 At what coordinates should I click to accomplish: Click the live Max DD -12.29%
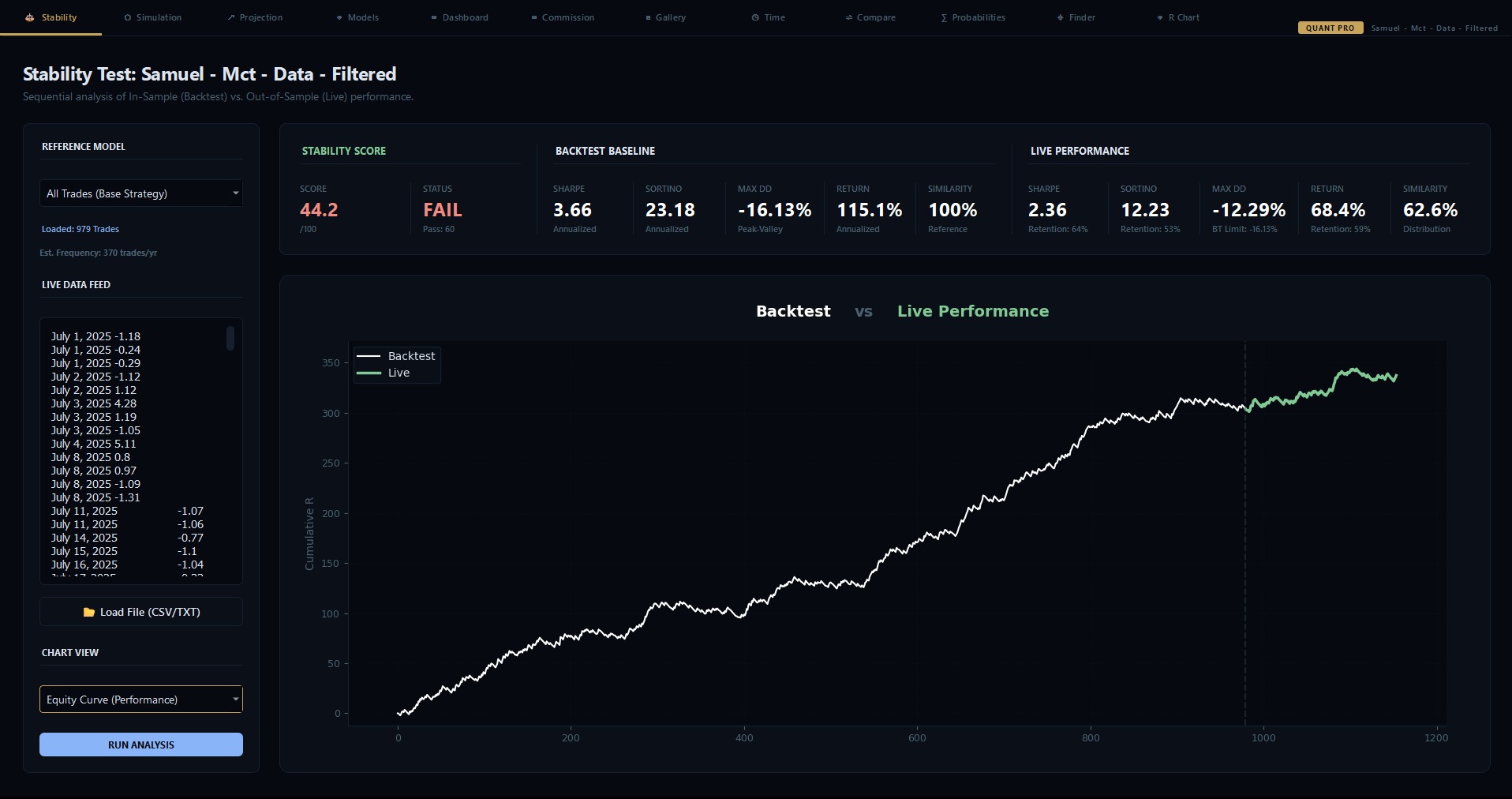(1248, 210)
